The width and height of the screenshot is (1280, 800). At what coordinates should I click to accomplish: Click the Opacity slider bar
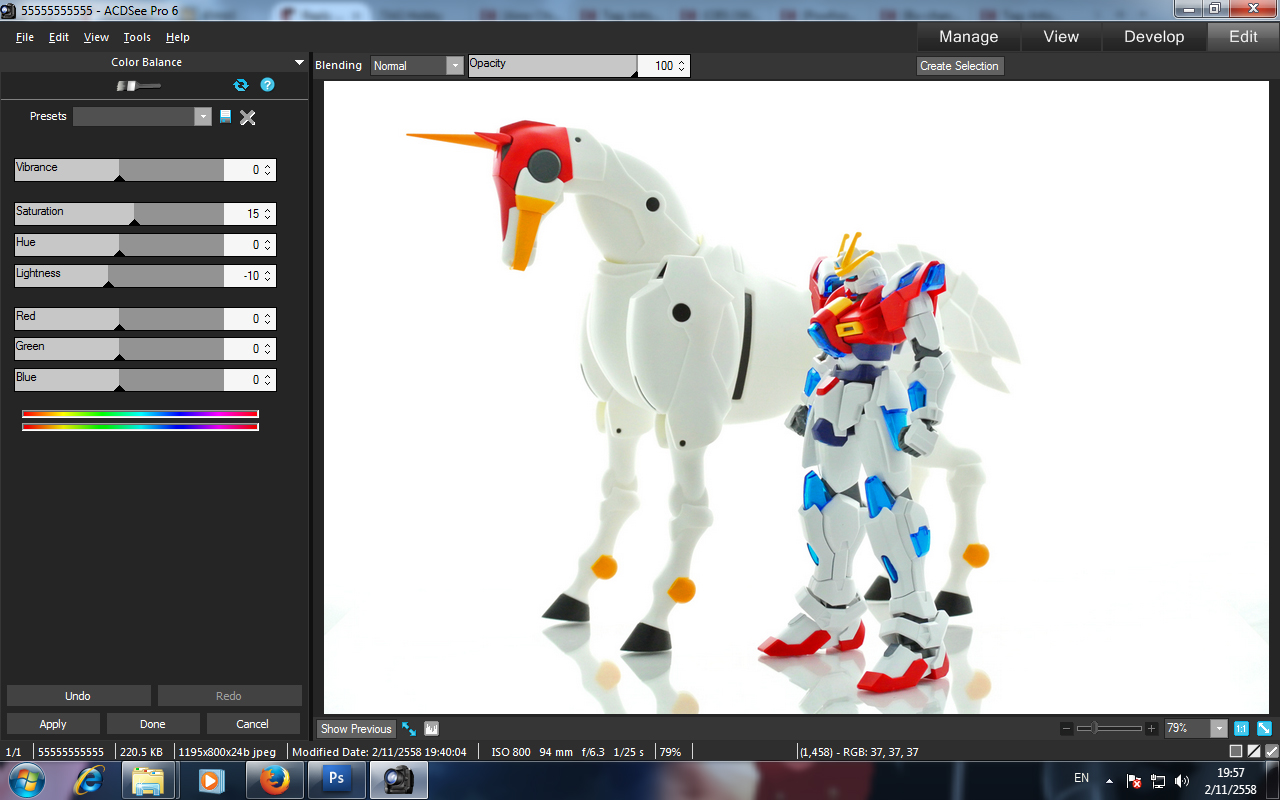tap(552, 66)
